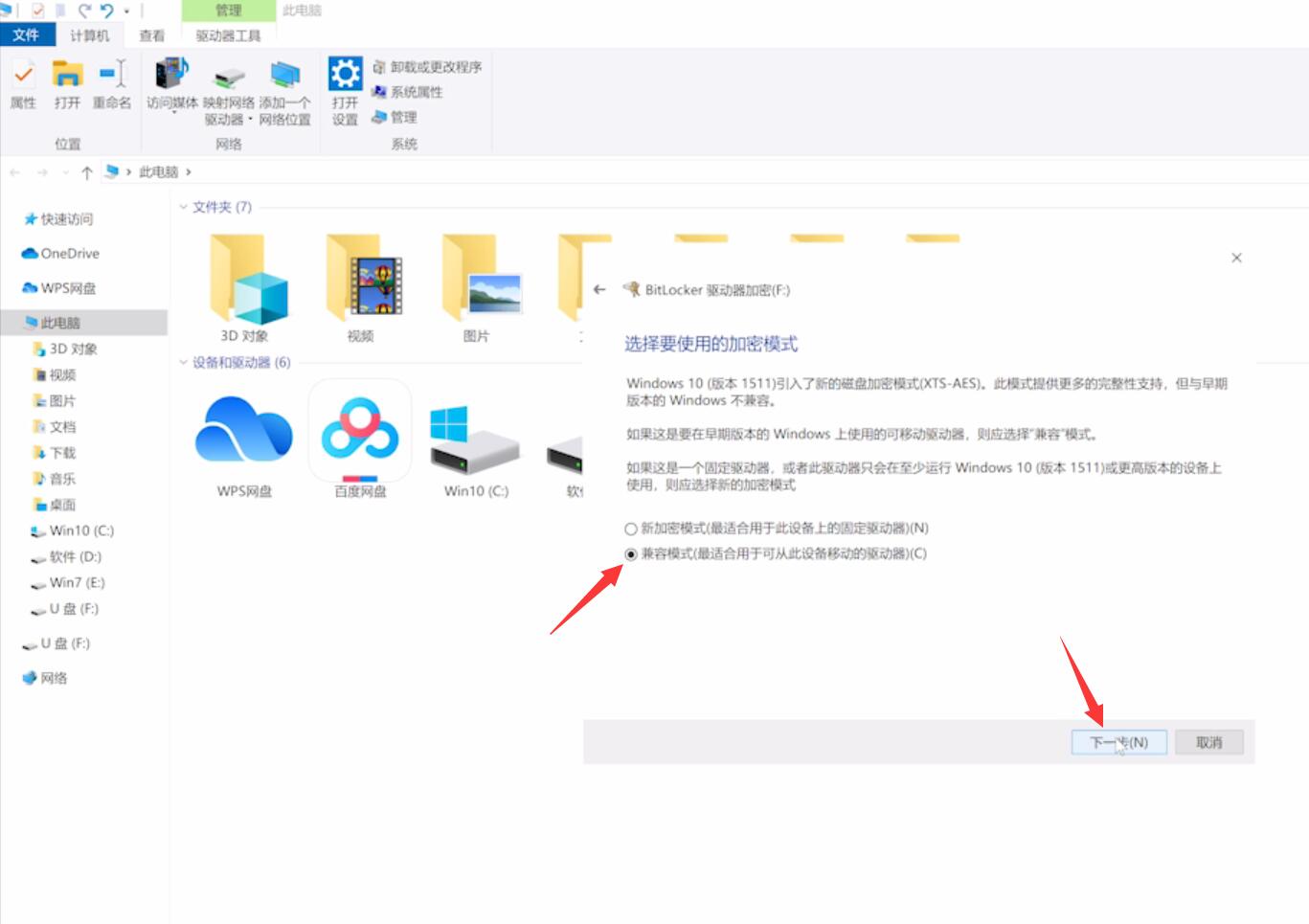Select 软件 (D:) in the sidebar tree

click(66, 556)
